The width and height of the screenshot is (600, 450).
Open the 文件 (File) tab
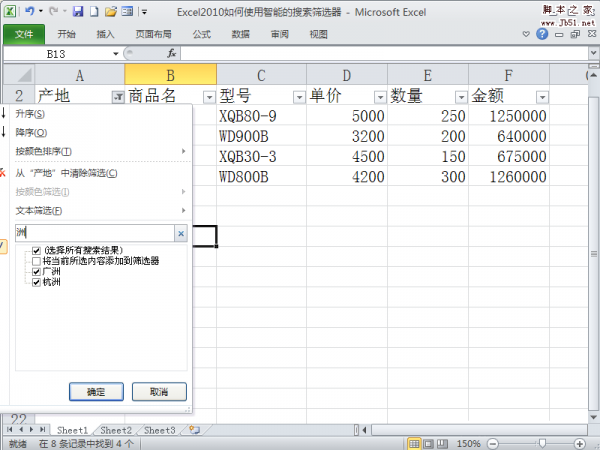tap(24, 34)
